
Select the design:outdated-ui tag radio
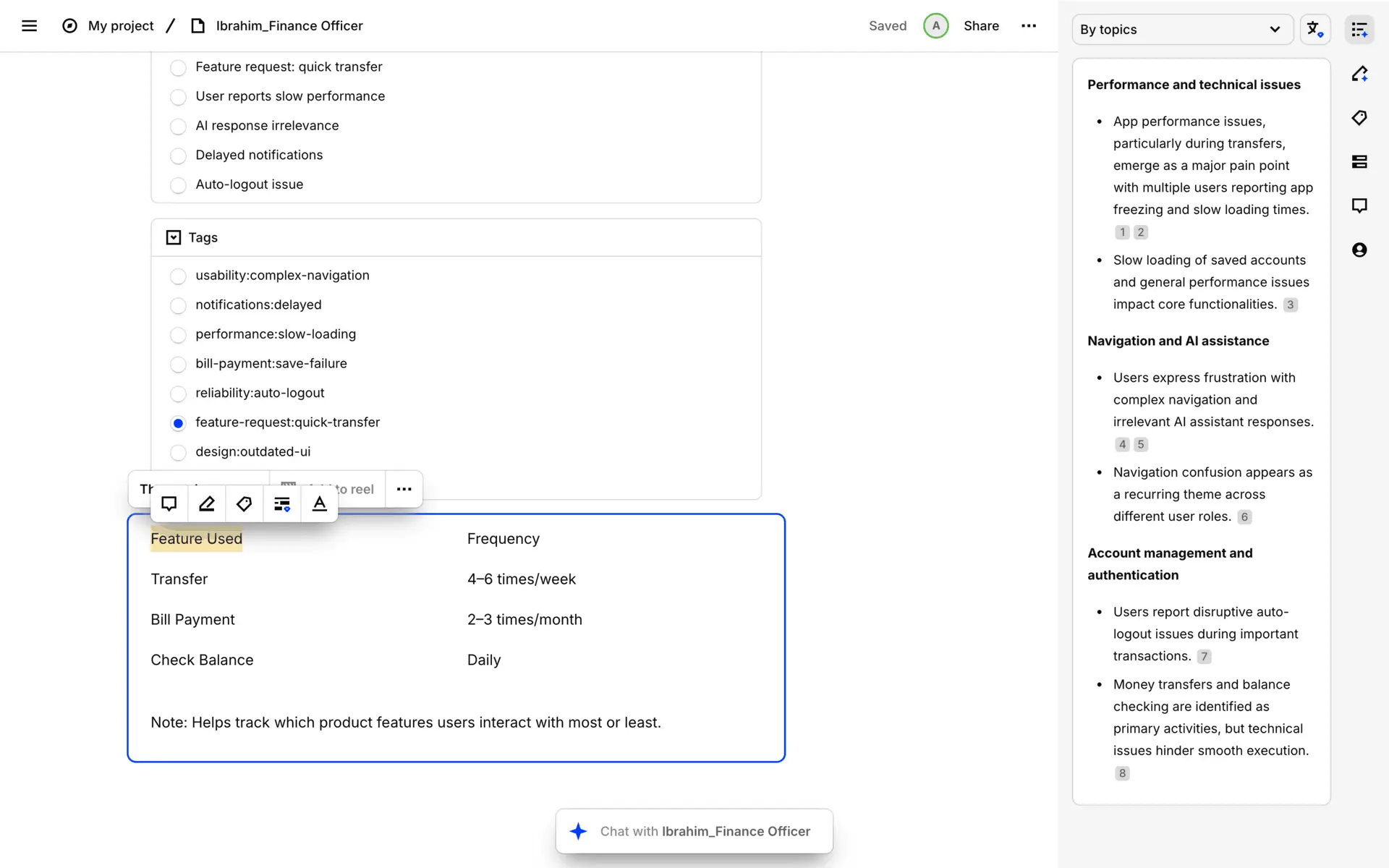click(x=178, y=453)
